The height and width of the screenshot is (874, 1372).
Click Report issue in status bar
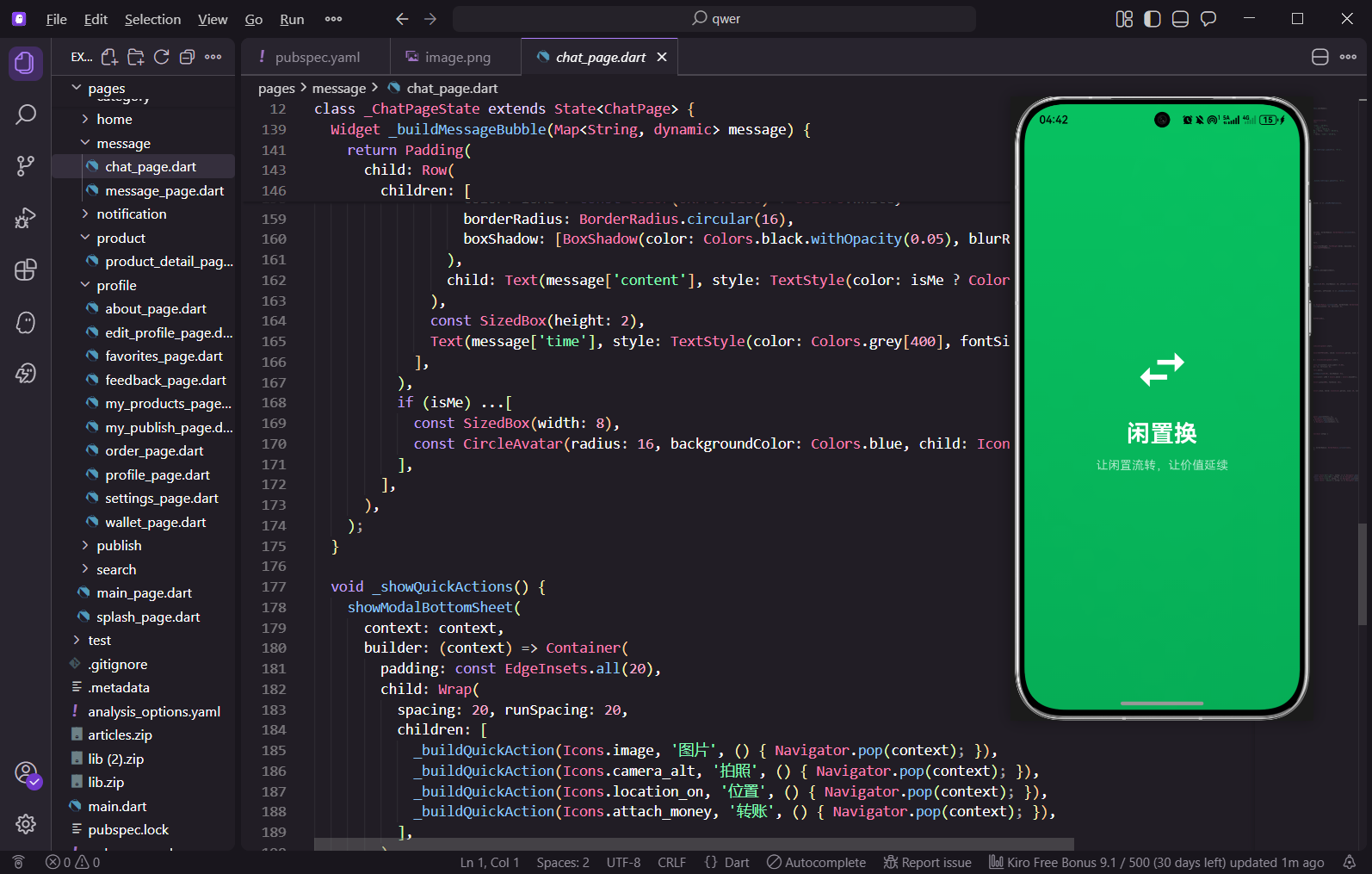pos(927,862)
